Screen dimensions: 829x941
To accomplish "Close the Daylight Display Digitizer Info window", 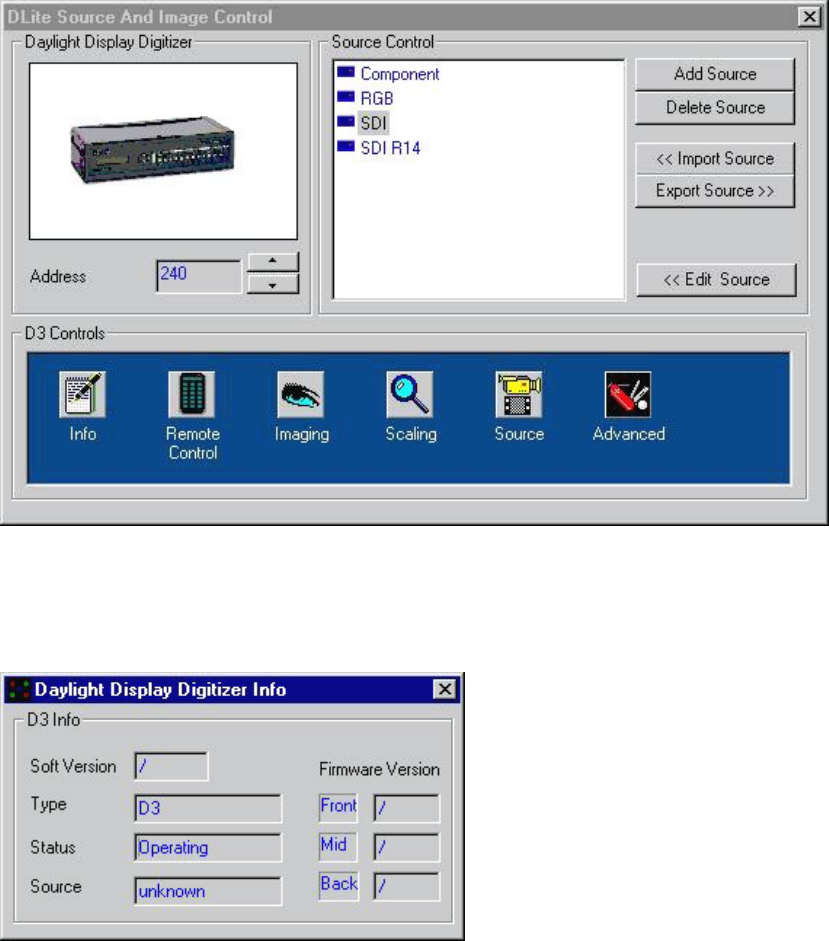I will tap(445, 689).
